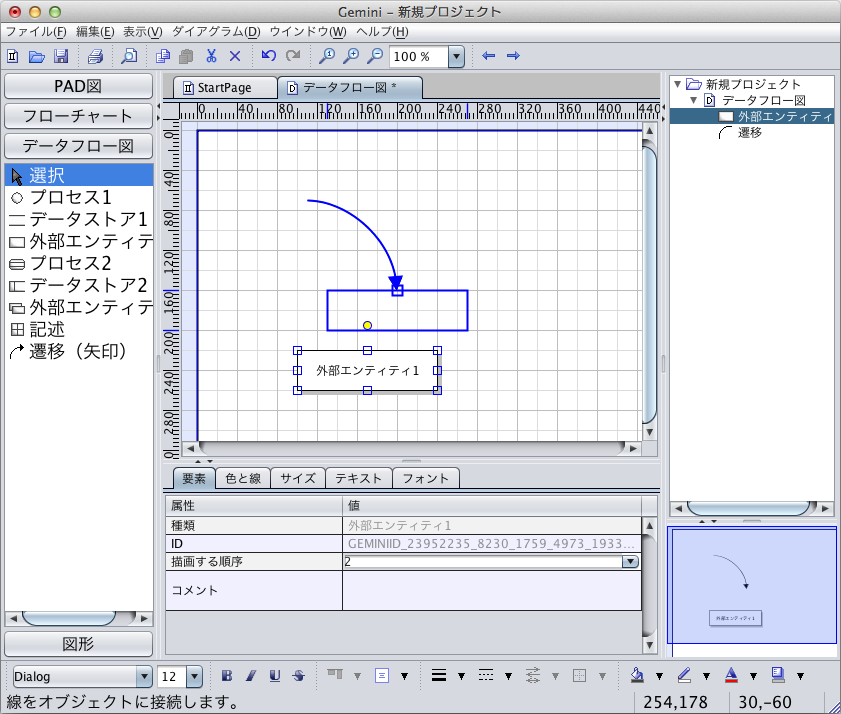Click the shadow effect icon
Screen dimensions: 841x714
(778, 675)
